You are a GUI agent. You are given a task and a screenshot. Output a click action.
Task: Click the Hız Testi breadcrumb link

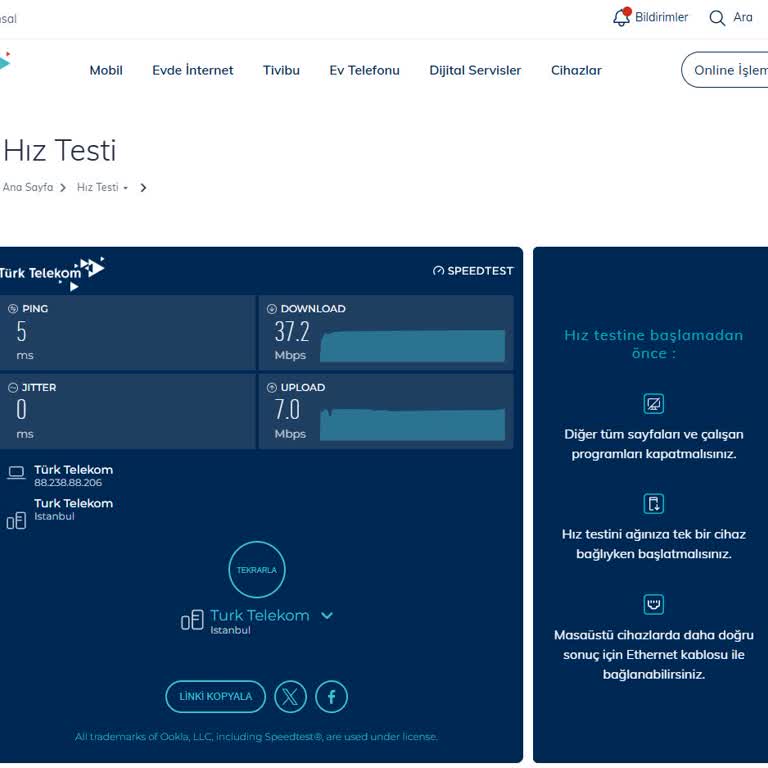[97, 187]
